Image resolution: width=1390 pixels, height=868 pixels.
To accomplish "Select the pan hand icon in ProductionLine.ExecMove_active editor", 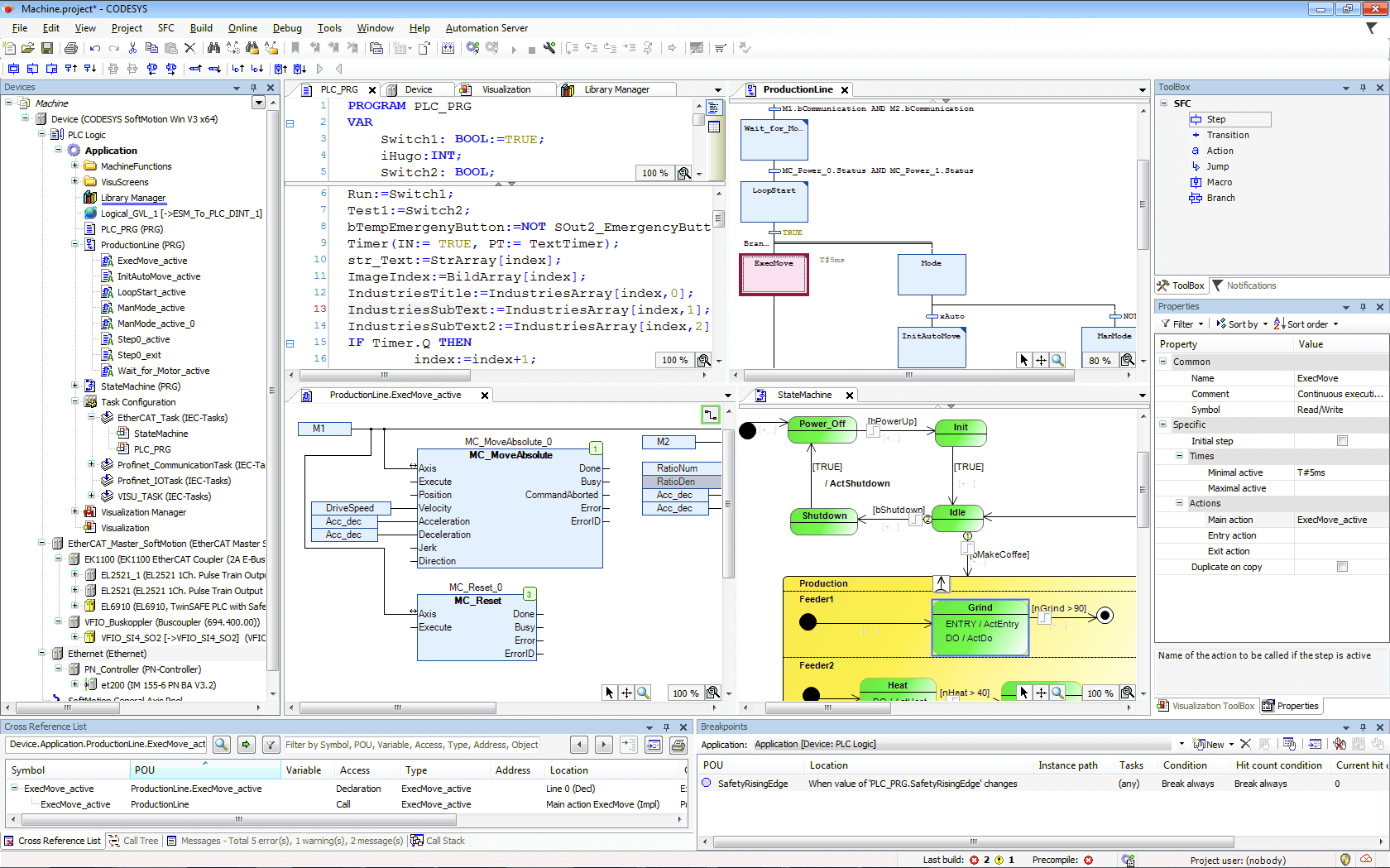I will [x=626, y=693].
